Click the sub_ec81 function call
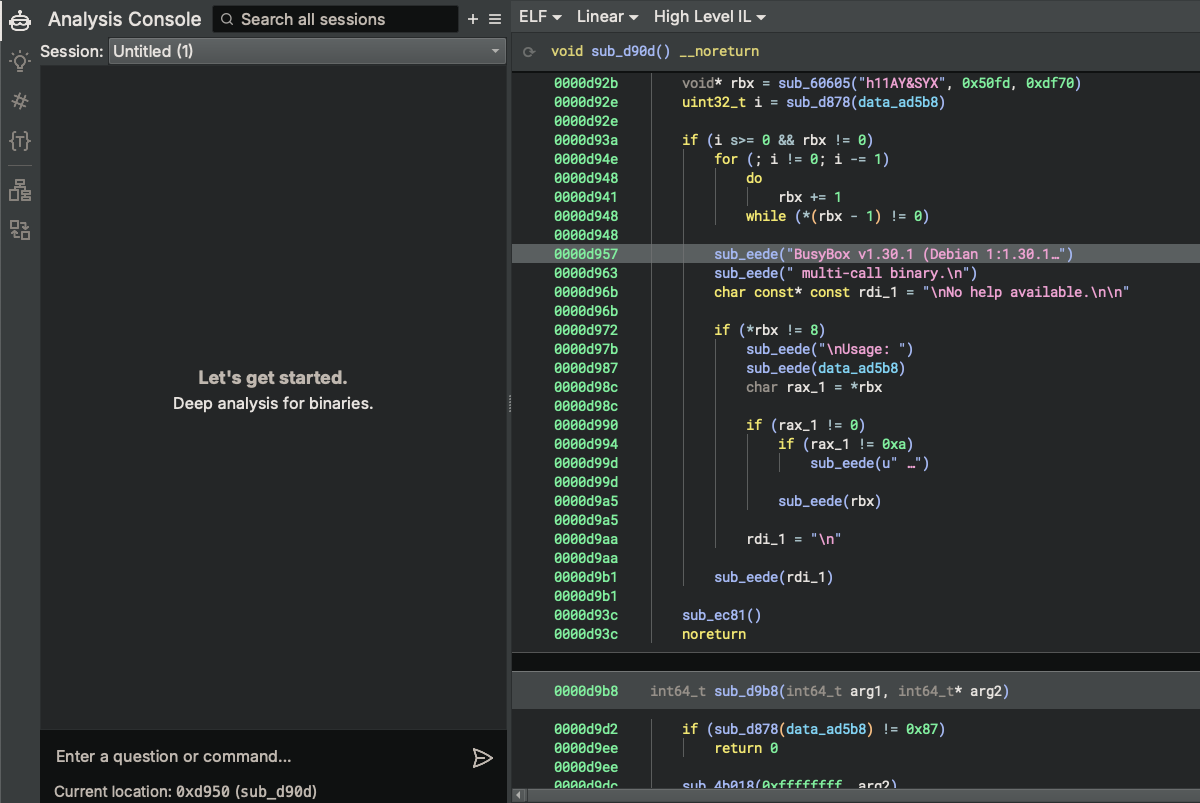This screenshot has height=803, width=1200. pyautogui.click(x=714, y=615)
